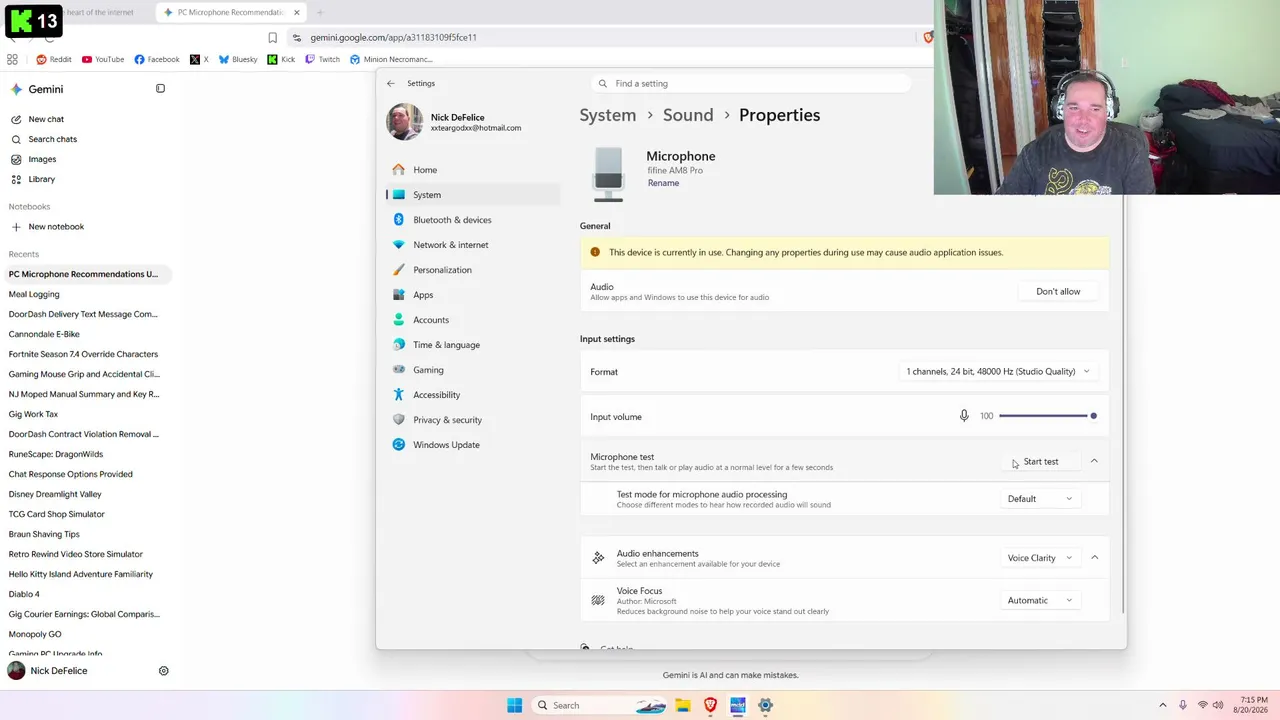Bookmark this page icon in address bar

click(272, 38)
